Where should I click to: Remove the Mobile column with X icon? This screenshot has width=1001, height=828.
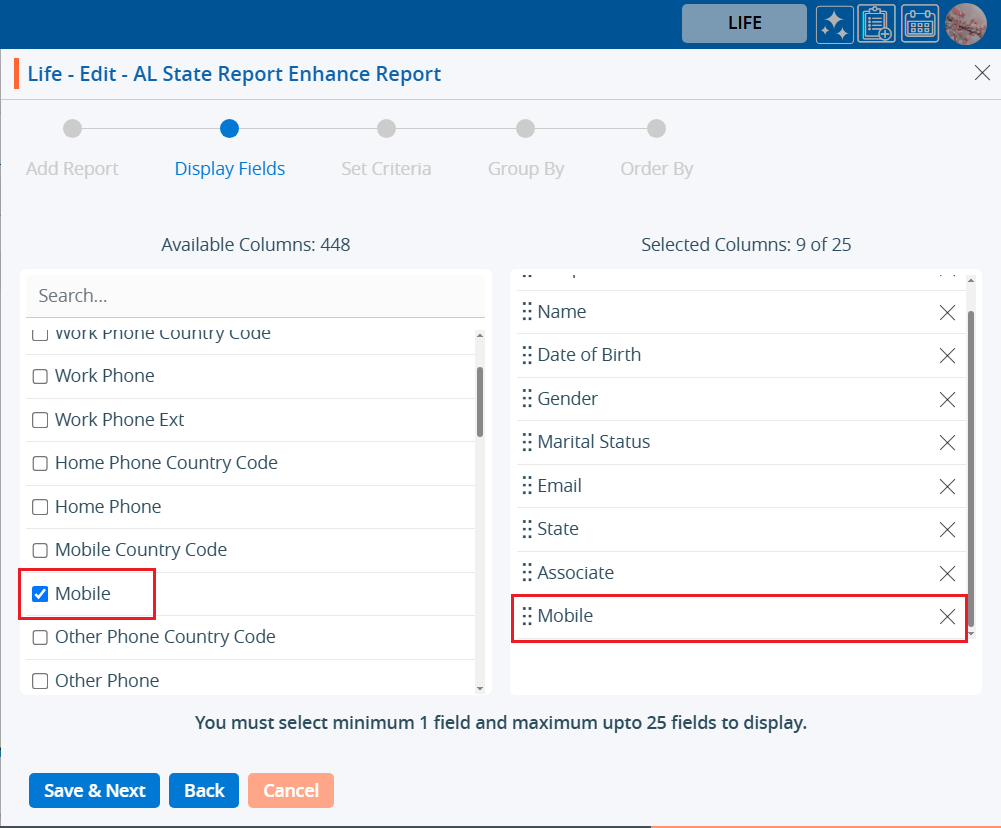[x=947, y=617]
